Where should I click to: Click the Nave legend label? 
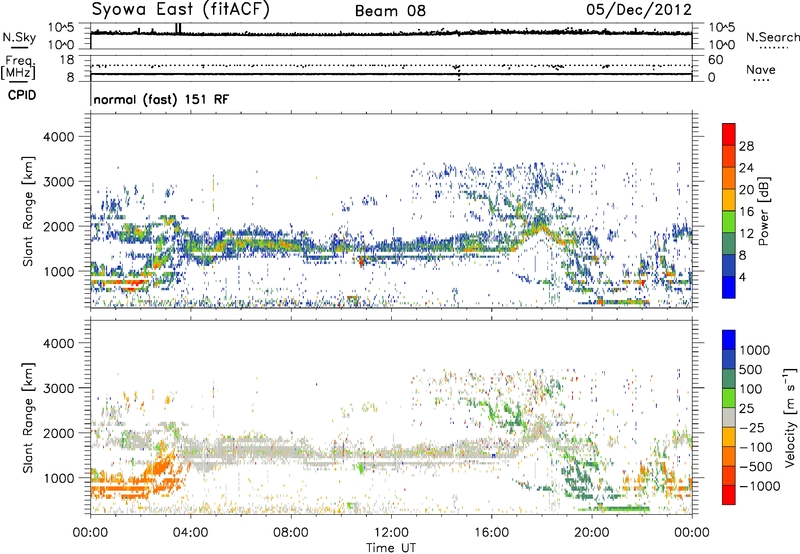(761, 70)
